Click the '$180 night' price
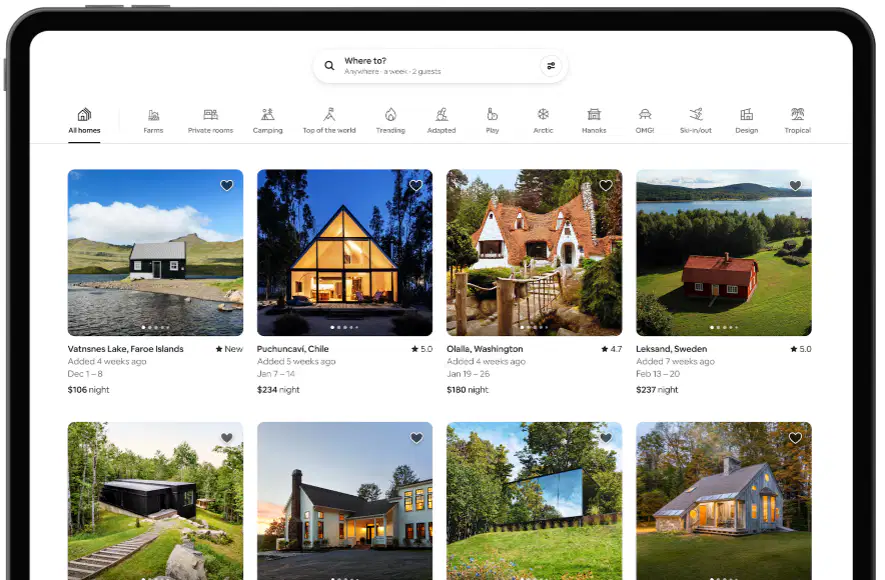 (x=467, y=389)
